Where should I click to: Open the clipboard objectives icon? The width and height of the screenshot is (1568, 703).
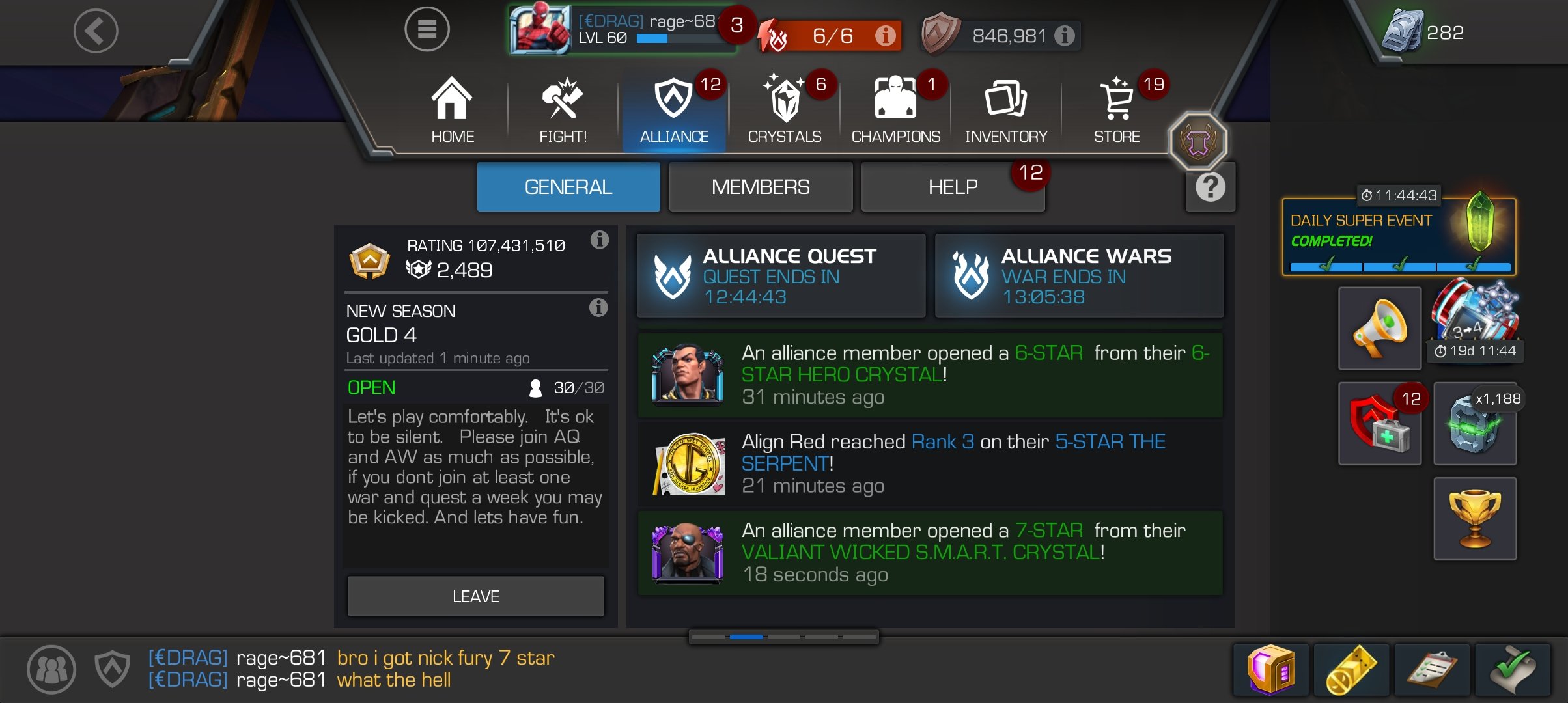(1431, 669)
